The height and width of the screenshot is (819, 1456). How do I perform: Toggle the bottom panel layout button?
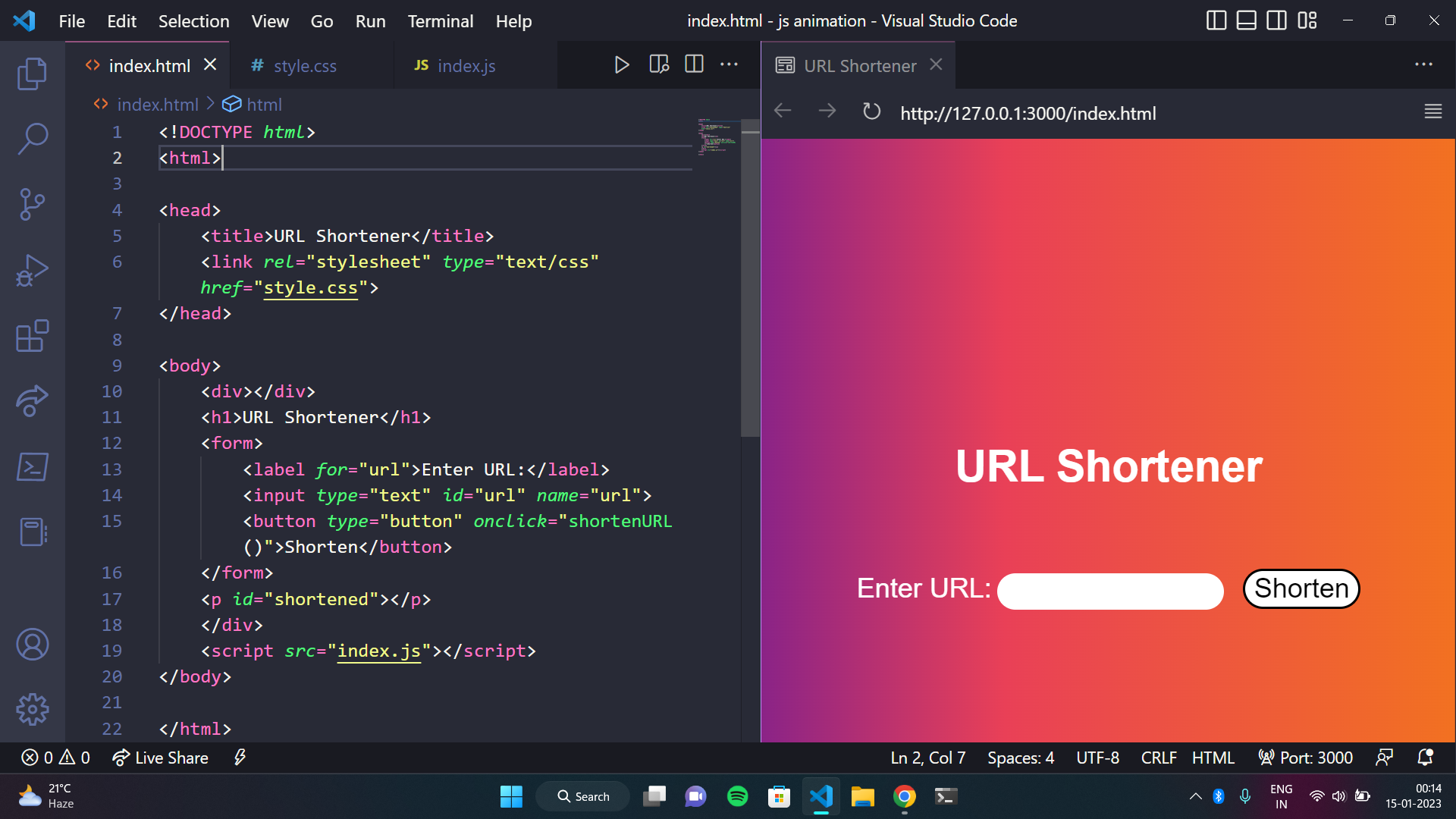[1246, 20]
